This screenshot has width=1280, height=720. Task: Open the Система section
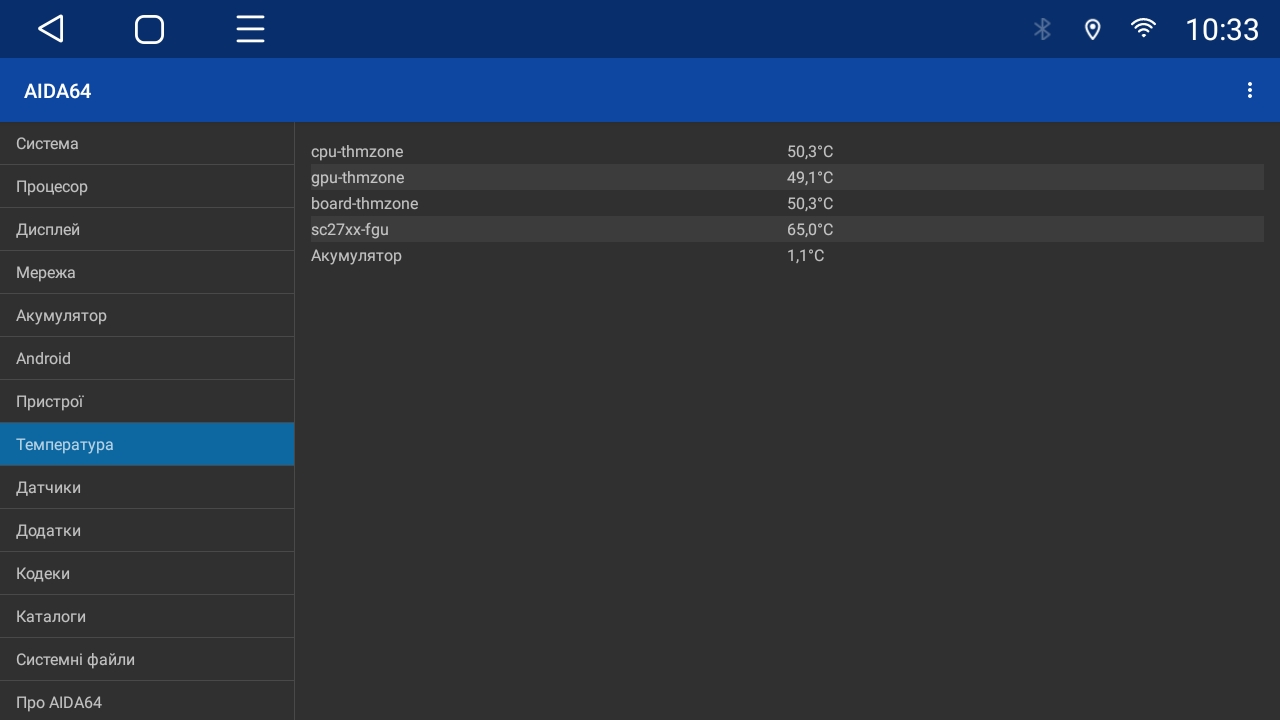click(x=147, y=143)
